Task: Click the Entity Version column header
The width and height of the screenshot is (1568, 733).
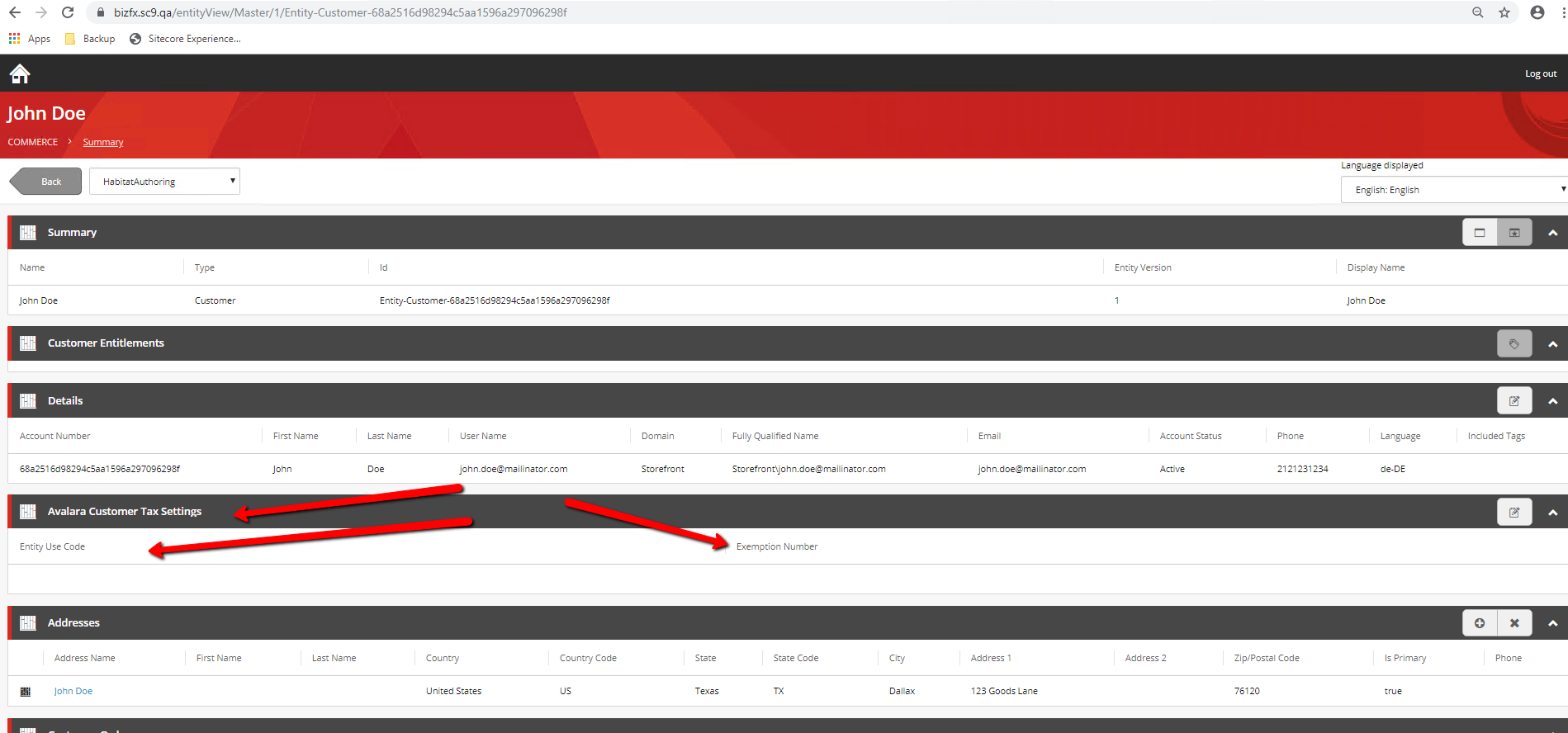Action: [x=1143, y=267]
